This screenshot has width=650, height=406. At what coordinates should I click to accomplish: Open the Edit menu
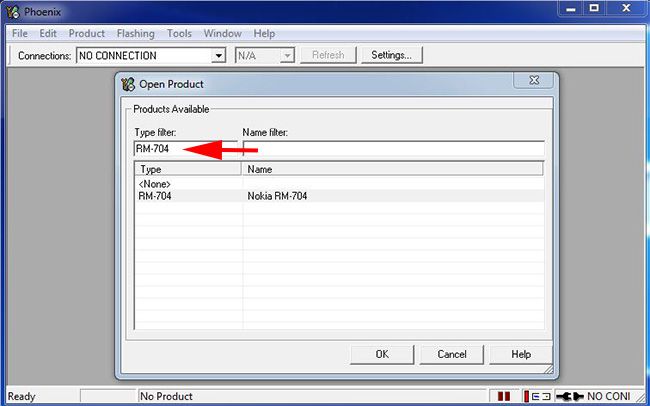click(48, 34)
